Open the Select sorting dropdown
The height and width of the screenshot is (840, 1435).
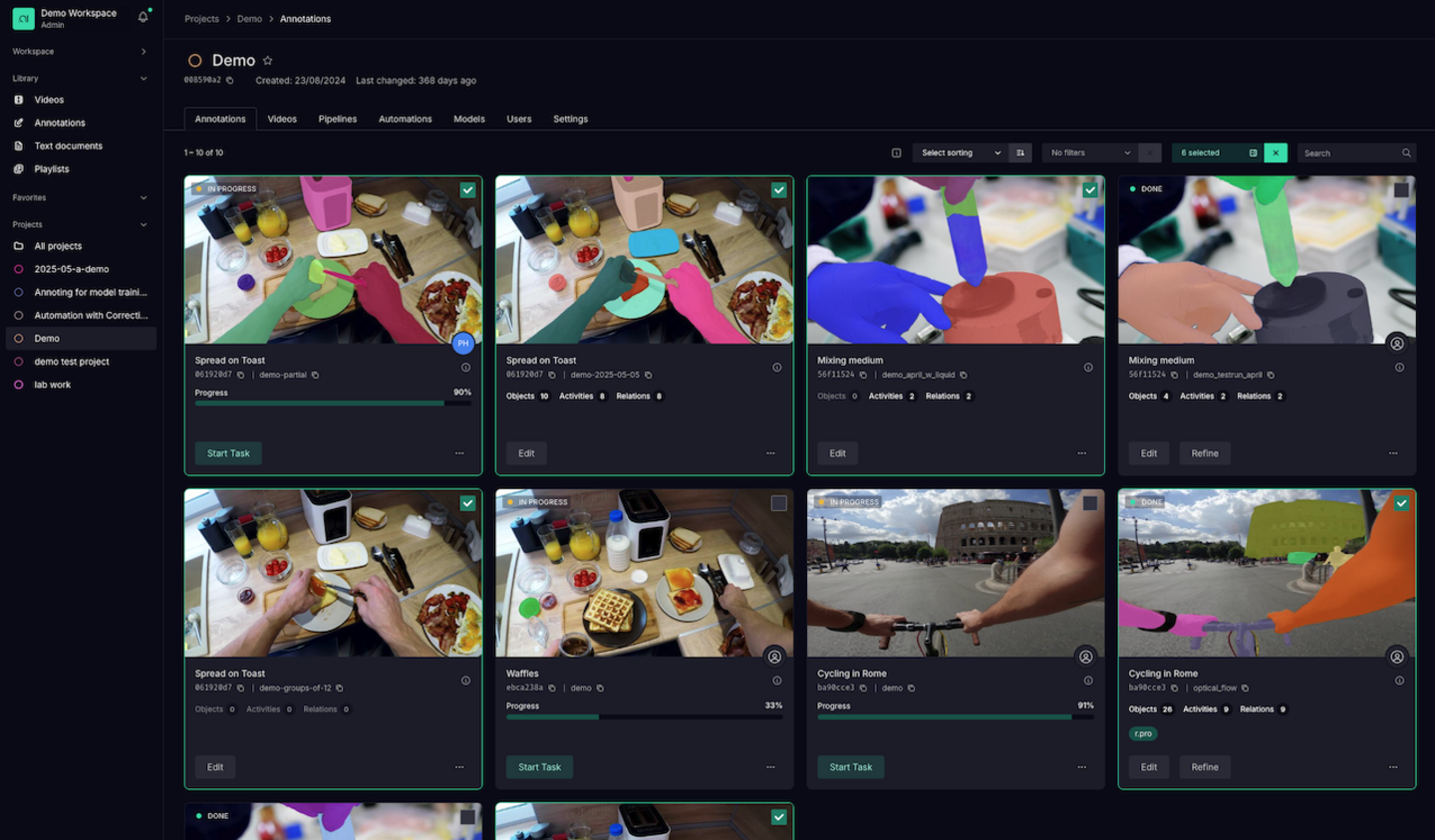pyautogui.click(x=960, y=152)
